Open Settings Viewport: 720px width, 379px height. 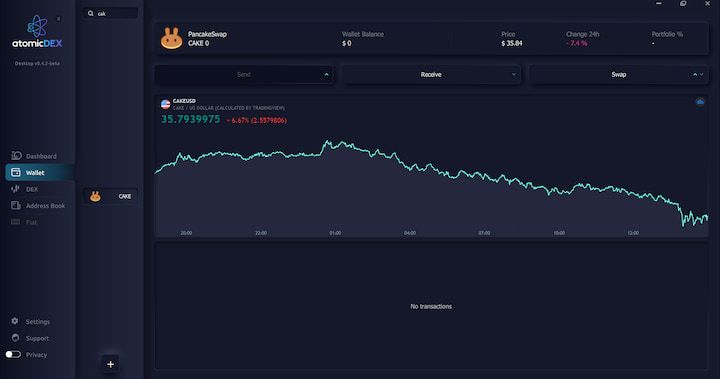click(38, 322)
